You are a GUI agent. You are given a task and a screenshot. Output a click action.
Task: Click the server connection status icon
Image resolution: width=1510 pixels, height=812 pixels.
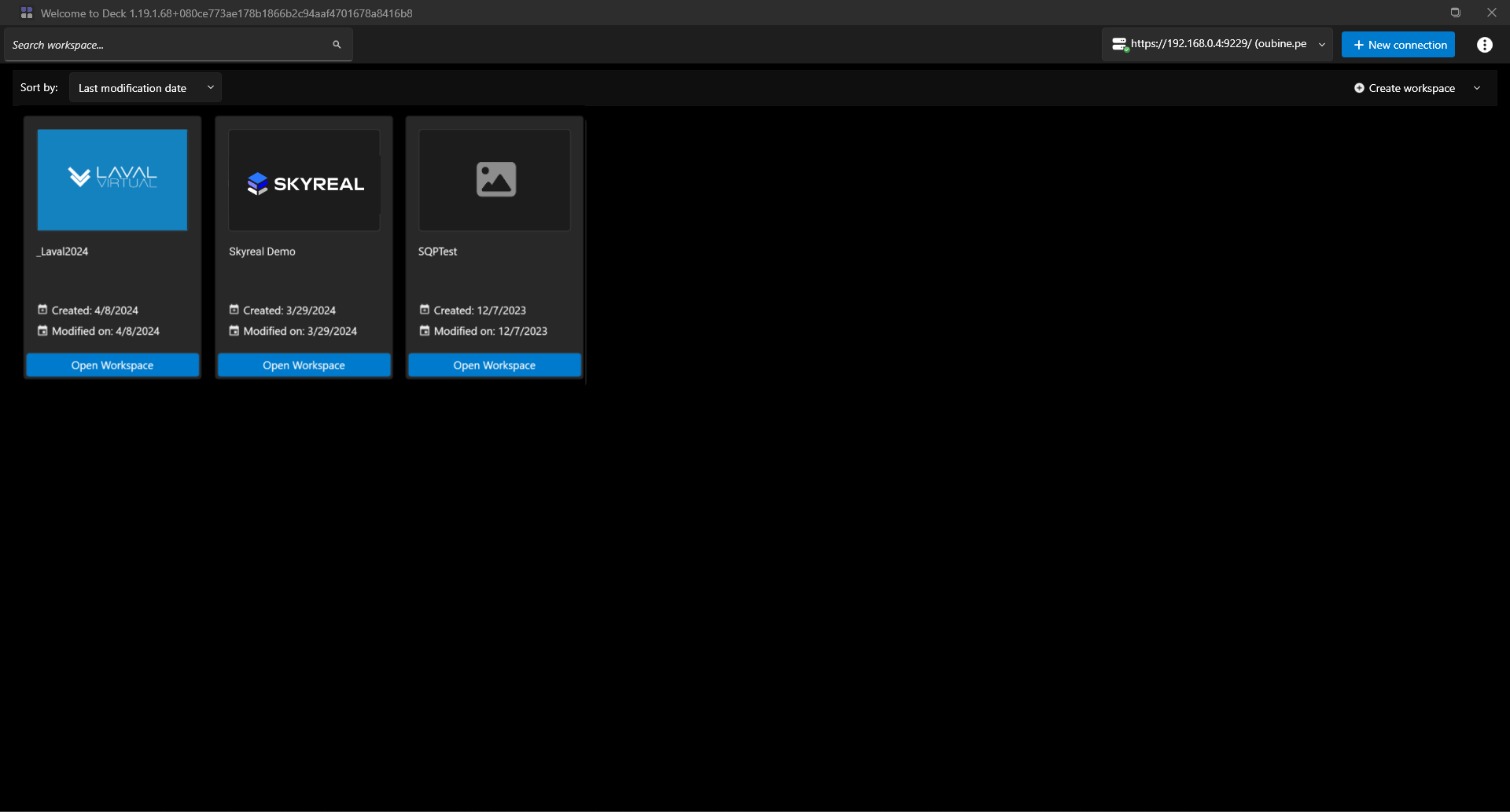coord(1120,44)
